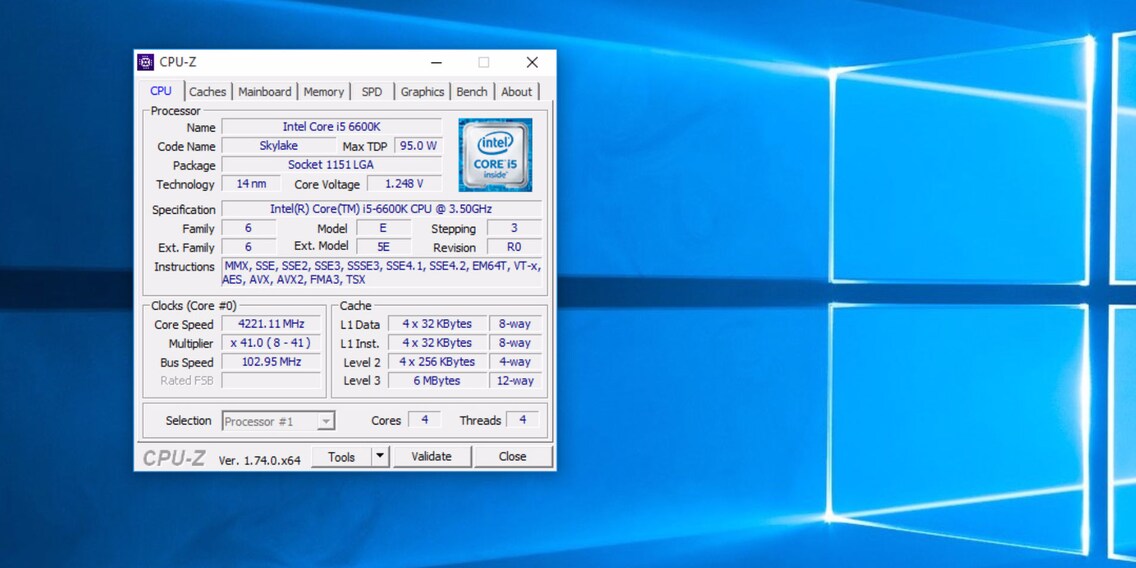Click the version text 'Ver. 1.74.0.x64'

click(259, 460)
